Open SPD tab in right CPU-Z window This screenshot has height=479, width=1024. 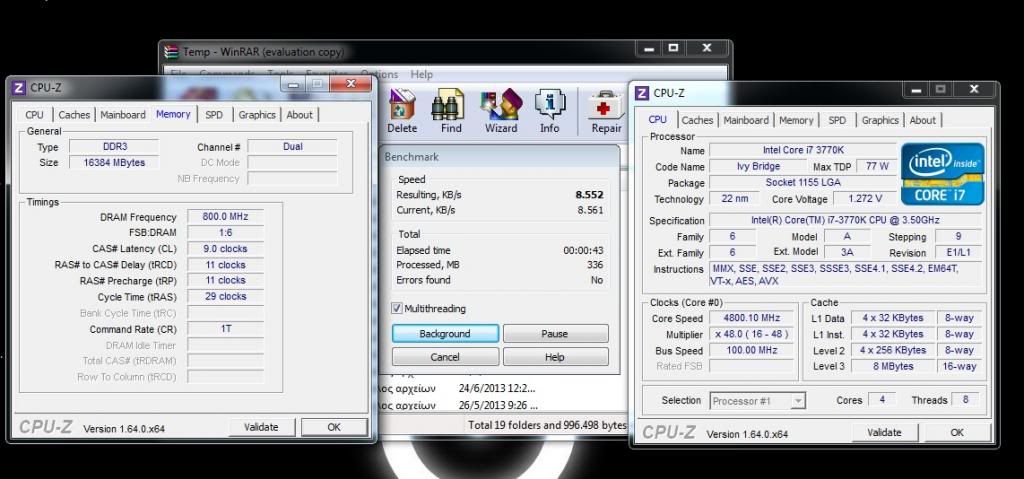click(x=837, y=120)
